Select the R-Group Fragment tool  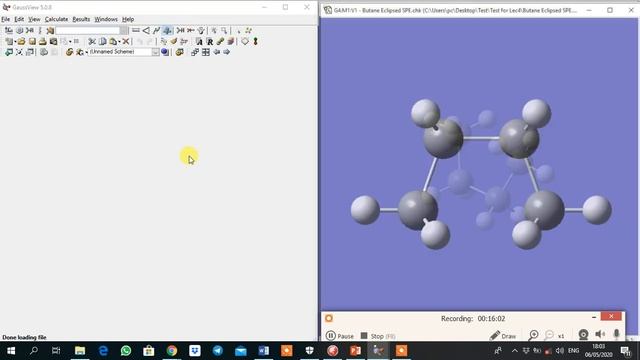[29, 30]
